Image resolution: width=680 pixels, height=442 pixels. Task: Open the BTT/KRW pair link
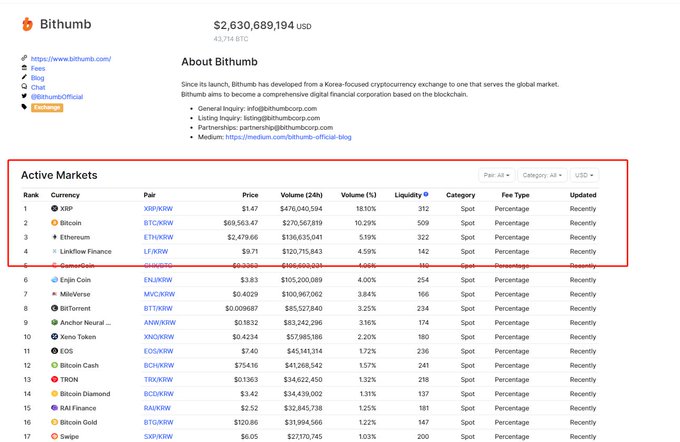(158, 308)
